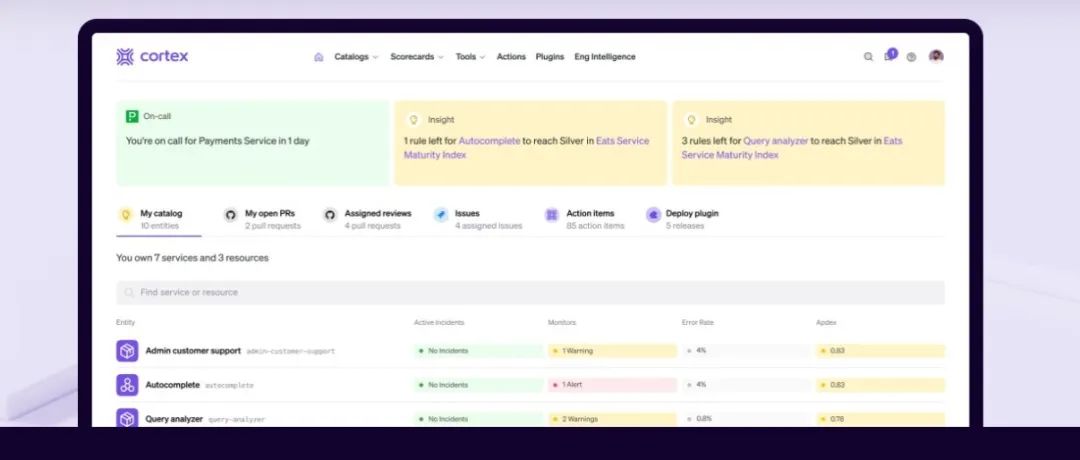The width and height of the screenshot is (1080, 460).
Task: Click the Query analyzer entity icon
Action: [x=127, y=417]
